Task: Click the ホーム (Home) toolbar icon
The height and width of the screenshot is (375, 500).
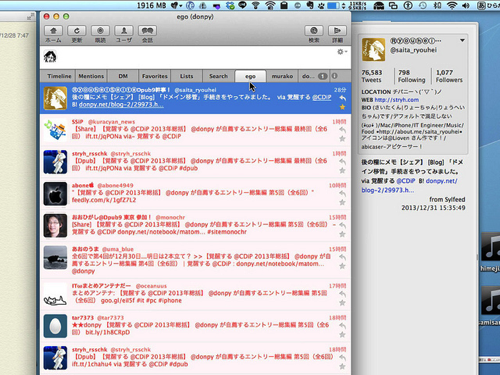Action: tap(53, 31)
